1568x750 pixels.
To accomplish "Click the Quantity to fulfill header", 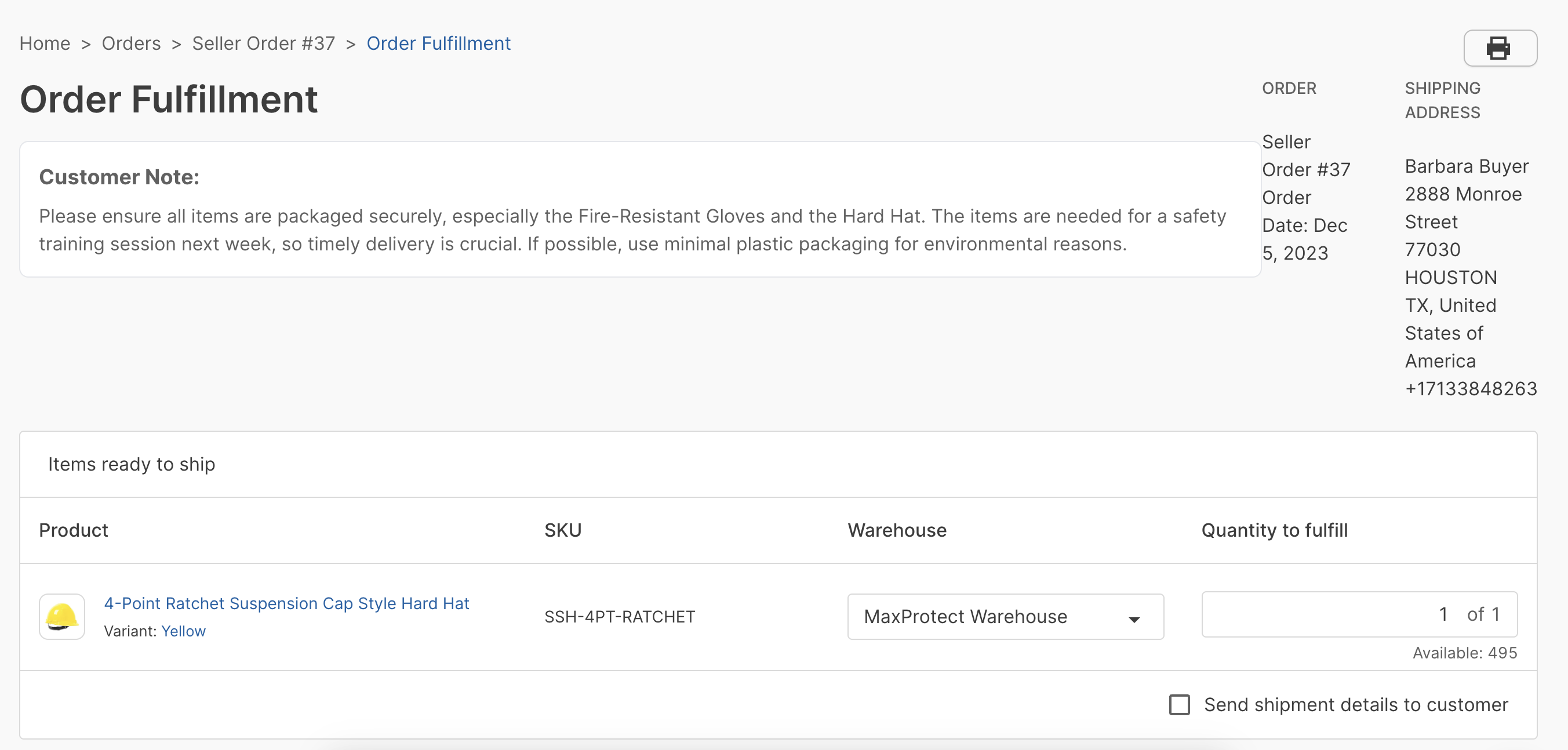I will pyautogui.click(x=1274, y=530).
